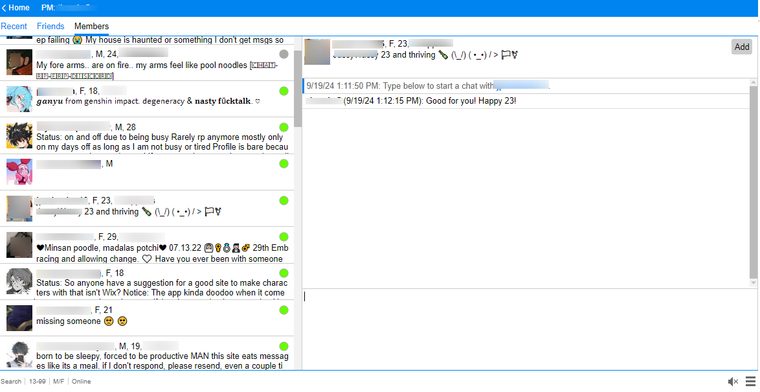Open avatar of 'Minsan poodle' member
The width and height of the screenshot is (760, 392).
pyautogui.click(x=19, y=245)
